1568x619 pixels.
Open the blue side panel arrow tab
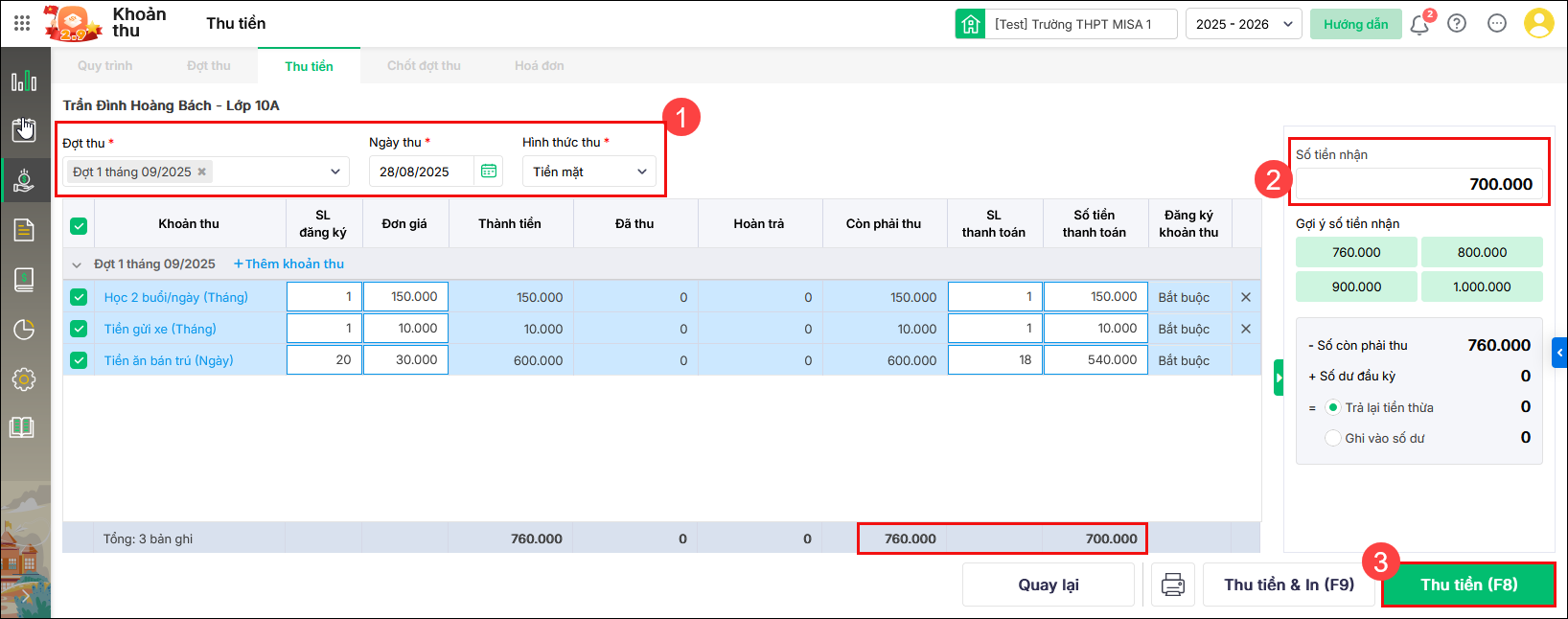[1560, 353]
